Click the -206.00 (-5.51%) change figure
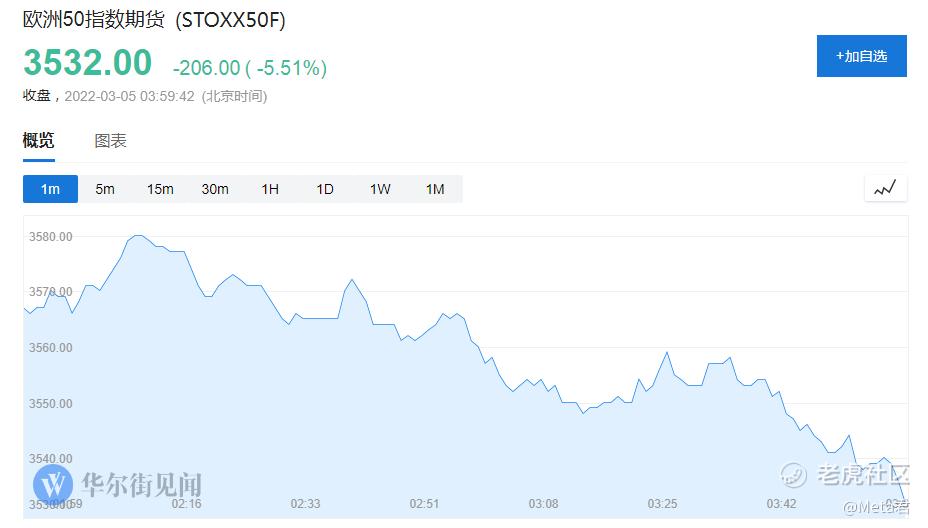 point(250,68)
